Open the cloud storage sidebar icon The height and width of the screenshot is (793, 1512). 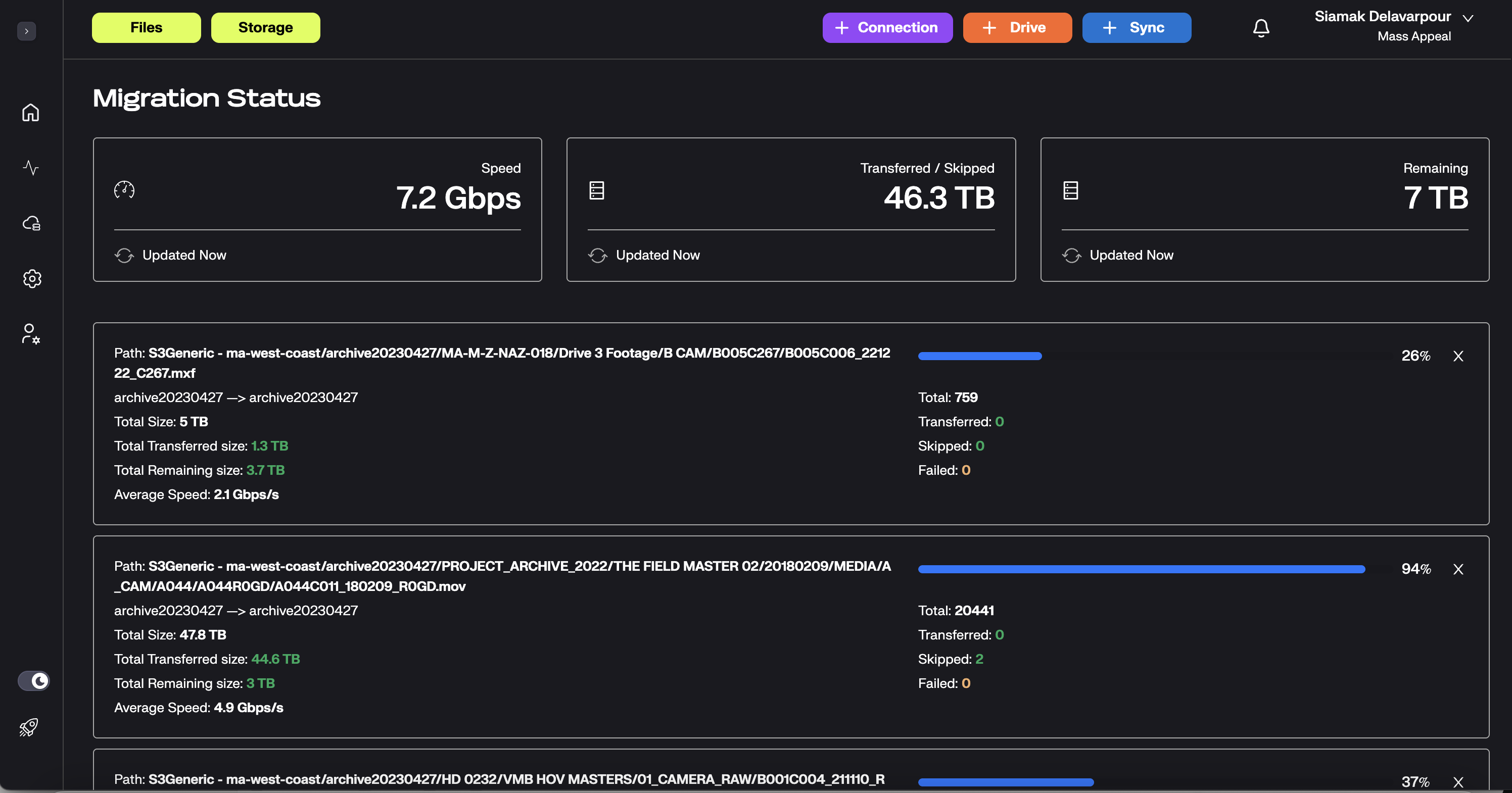31,223
